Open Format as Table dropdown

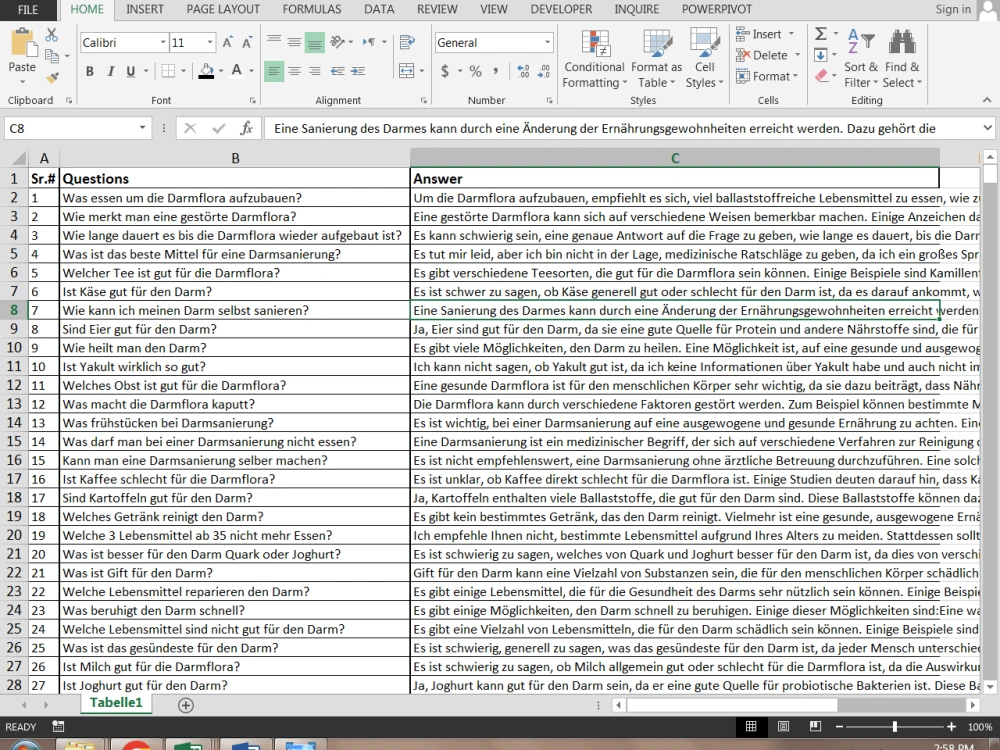[x=656, y=60]
